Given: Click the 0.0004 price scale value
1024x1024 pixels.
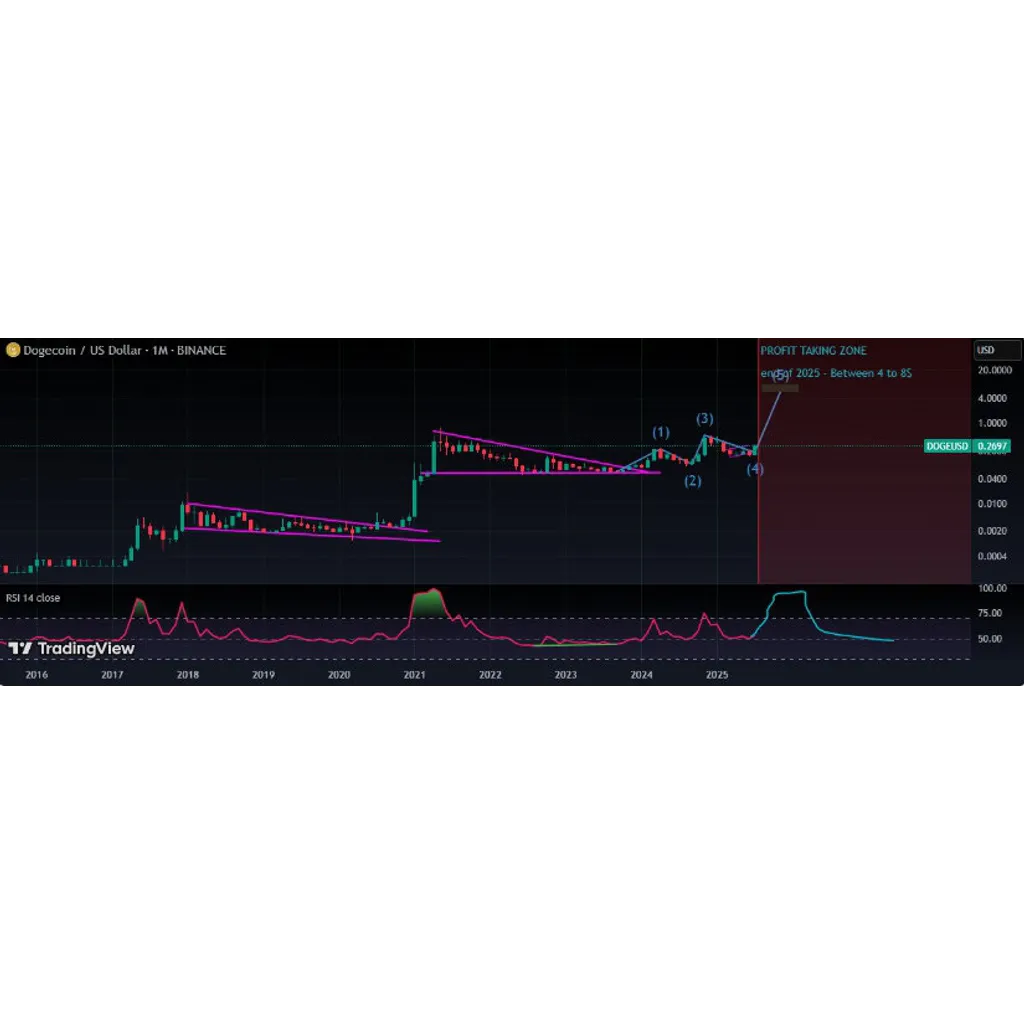Looking at the screenshot, I should 992,556.
